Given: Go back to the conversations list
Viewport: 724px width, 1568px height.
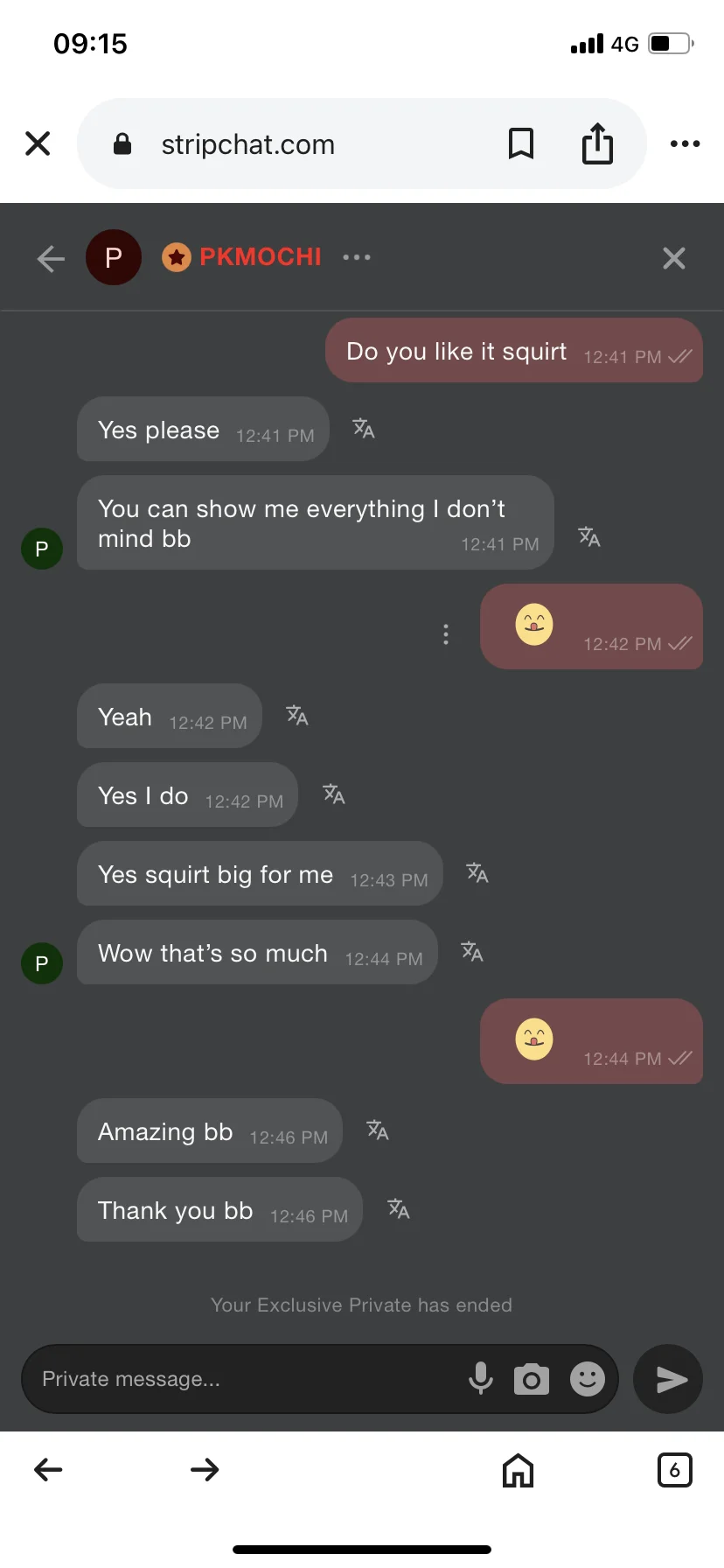Looking at the screenshot, I should 51,258.
